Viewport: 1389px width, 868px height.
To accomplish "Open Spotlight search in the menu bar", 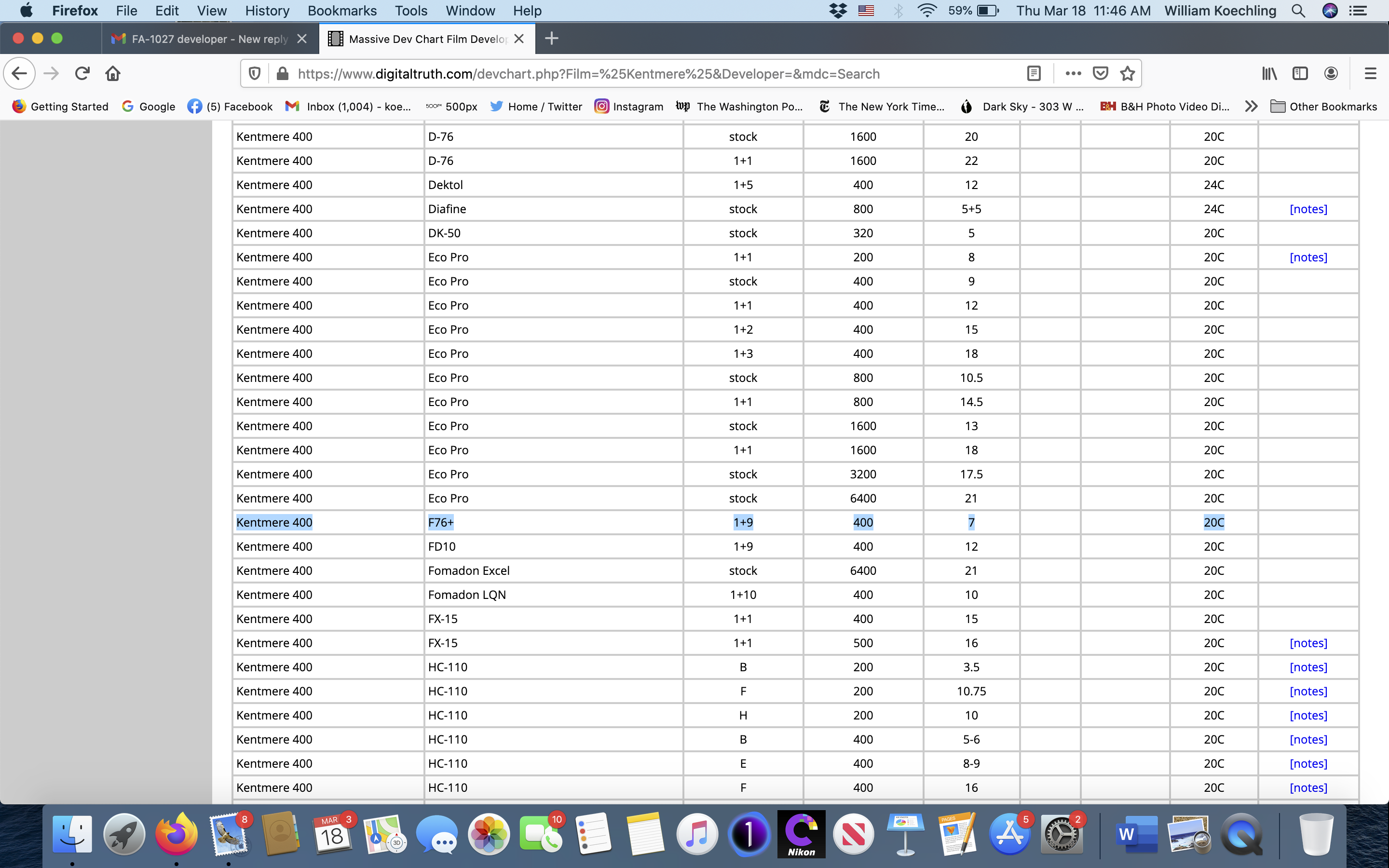I will tap(1298, 10).
